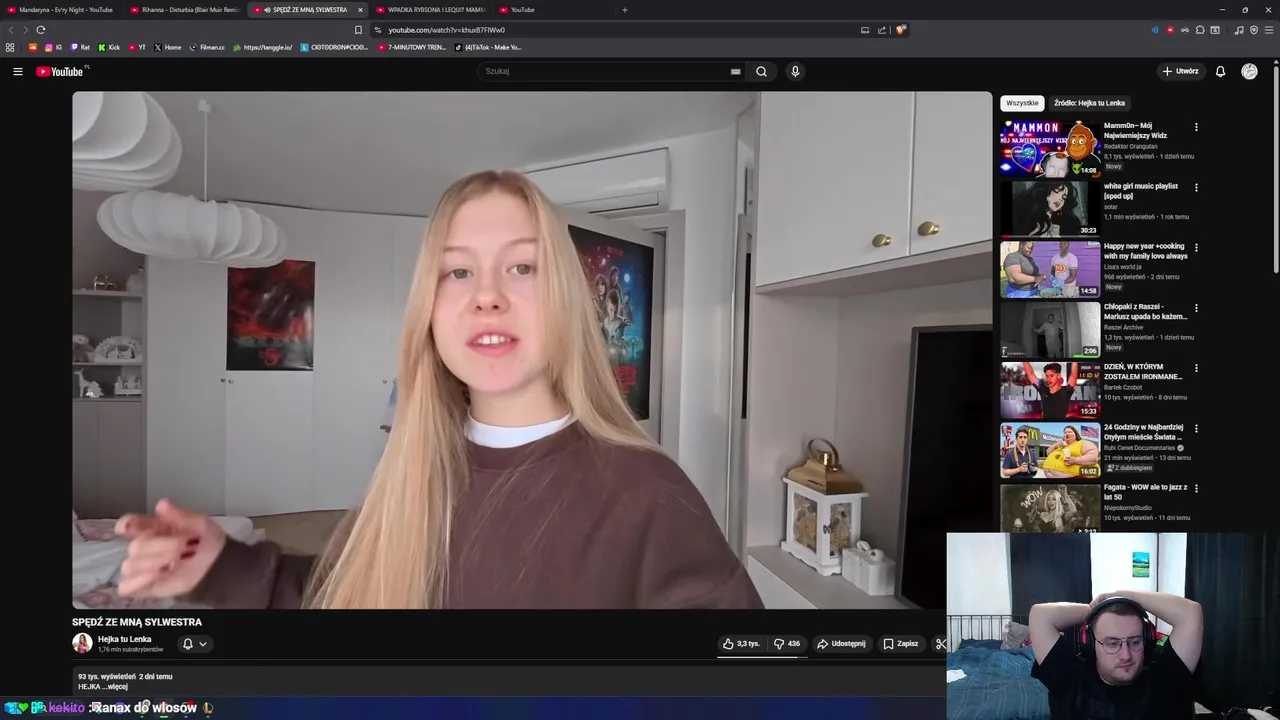Open the Filman.cc bookmark

click(x=207, y=47)
